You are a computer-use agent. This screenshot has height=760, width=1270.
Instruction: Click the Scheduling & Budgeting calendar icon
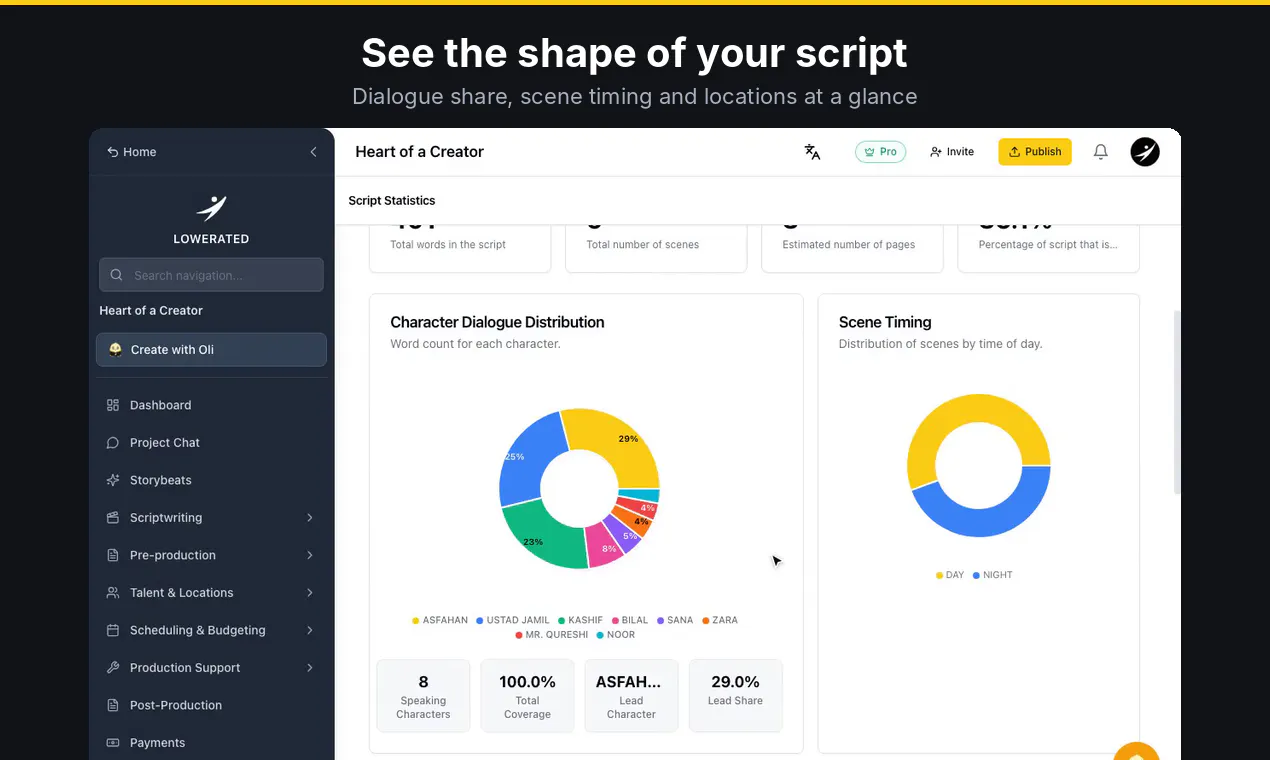pyautogui.click(x=113, y=630)
